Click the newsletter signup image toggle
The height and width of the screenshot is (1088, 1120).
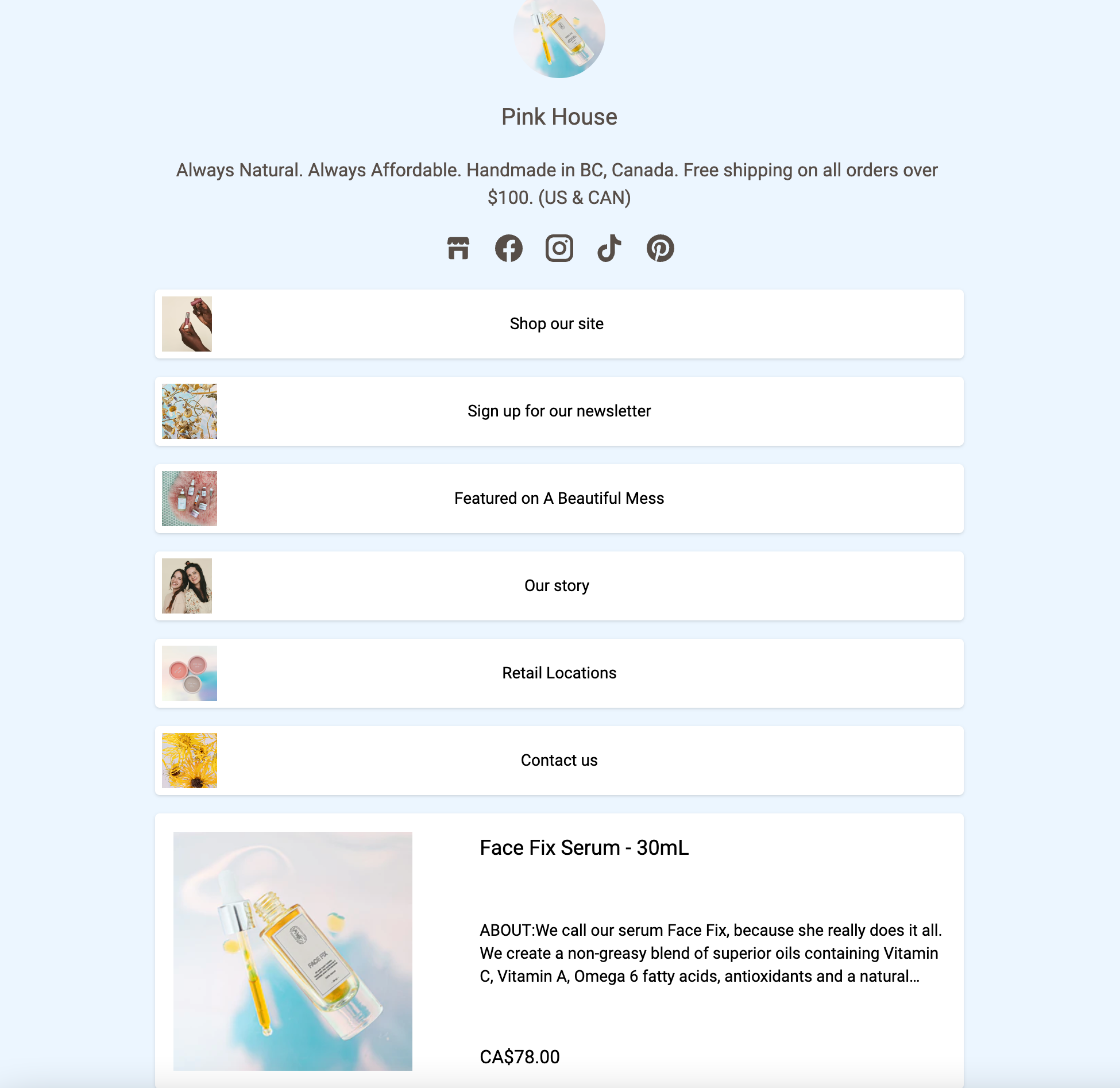189,411
